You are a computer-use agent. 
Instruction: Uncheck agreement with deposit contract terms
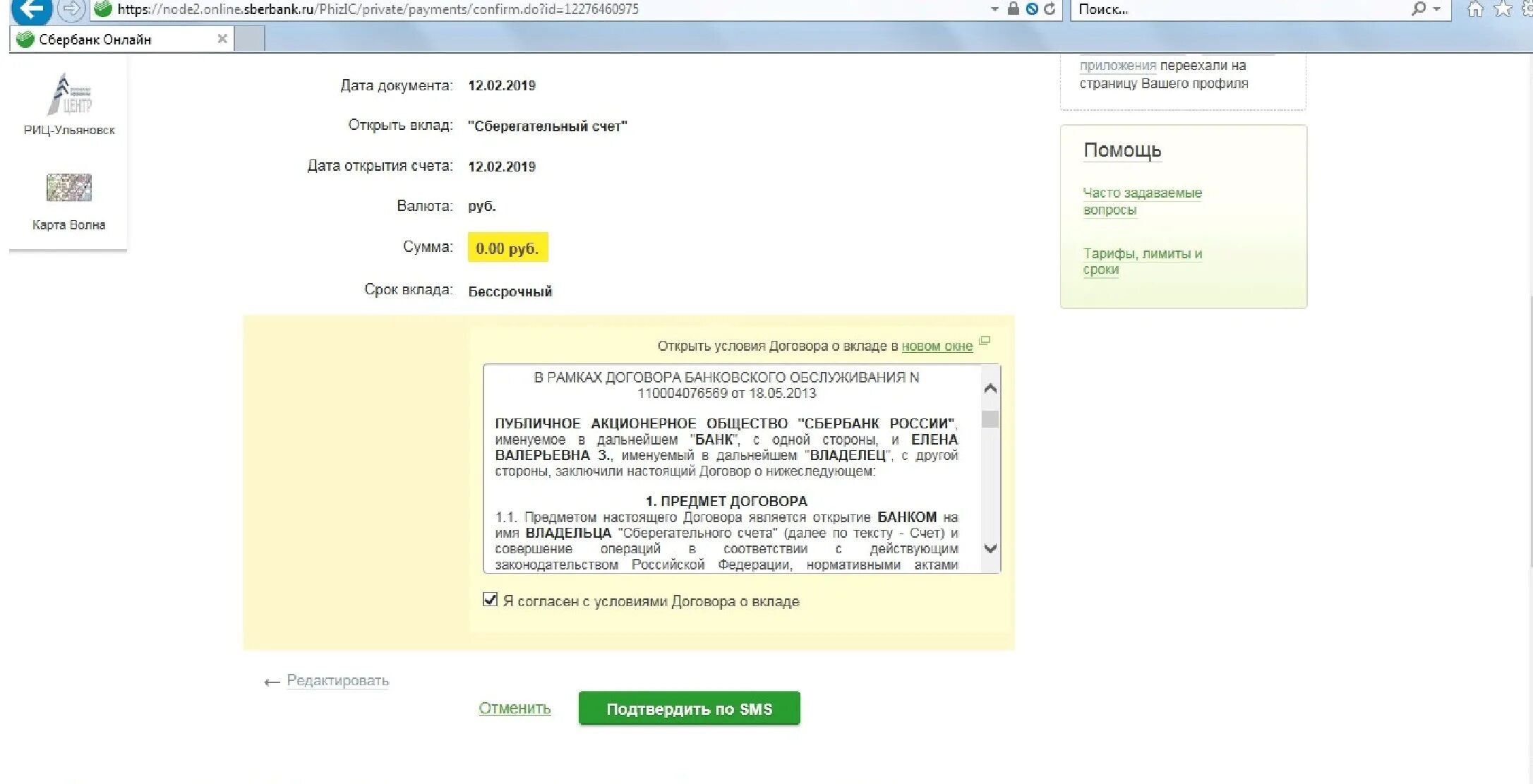490,600
